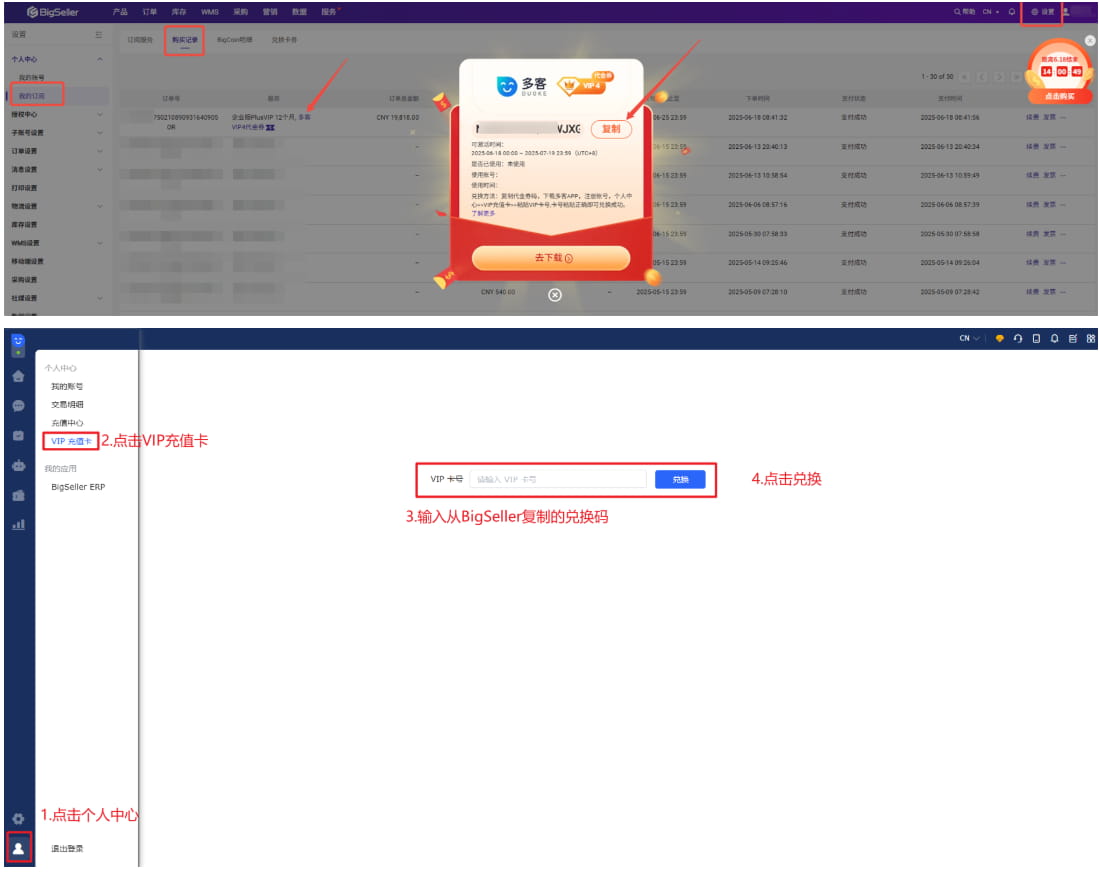Open the Duoke chat bubble icon
Image resolution: width=1099 pixels, height=890 pixels.
[x=18, y=406]
